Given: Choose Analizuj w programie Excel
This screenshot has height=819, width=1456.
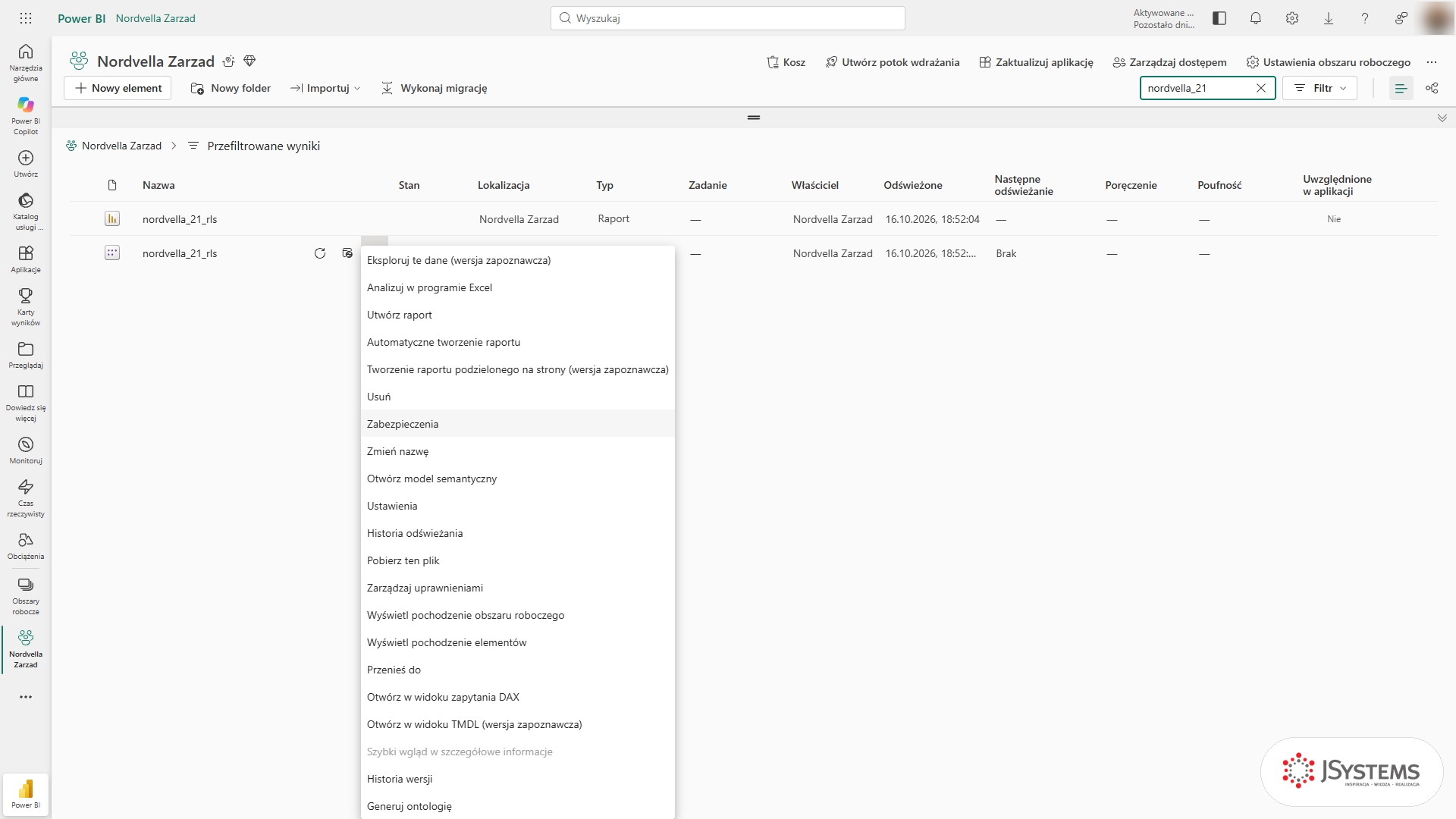Looking at the screenshot, I should (518, 287).
